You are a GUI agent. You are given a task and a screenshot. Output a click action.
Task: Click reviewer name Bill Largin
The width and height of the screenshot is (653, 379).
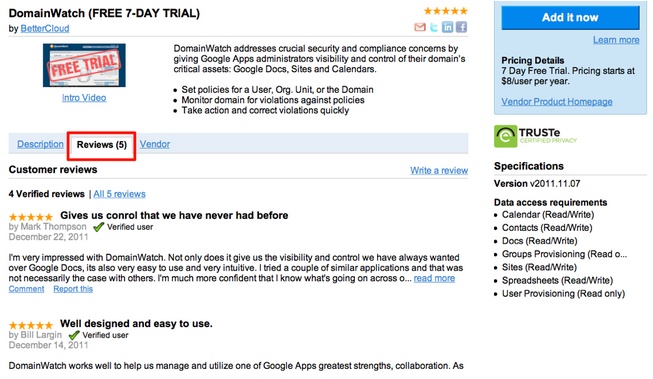41,335
